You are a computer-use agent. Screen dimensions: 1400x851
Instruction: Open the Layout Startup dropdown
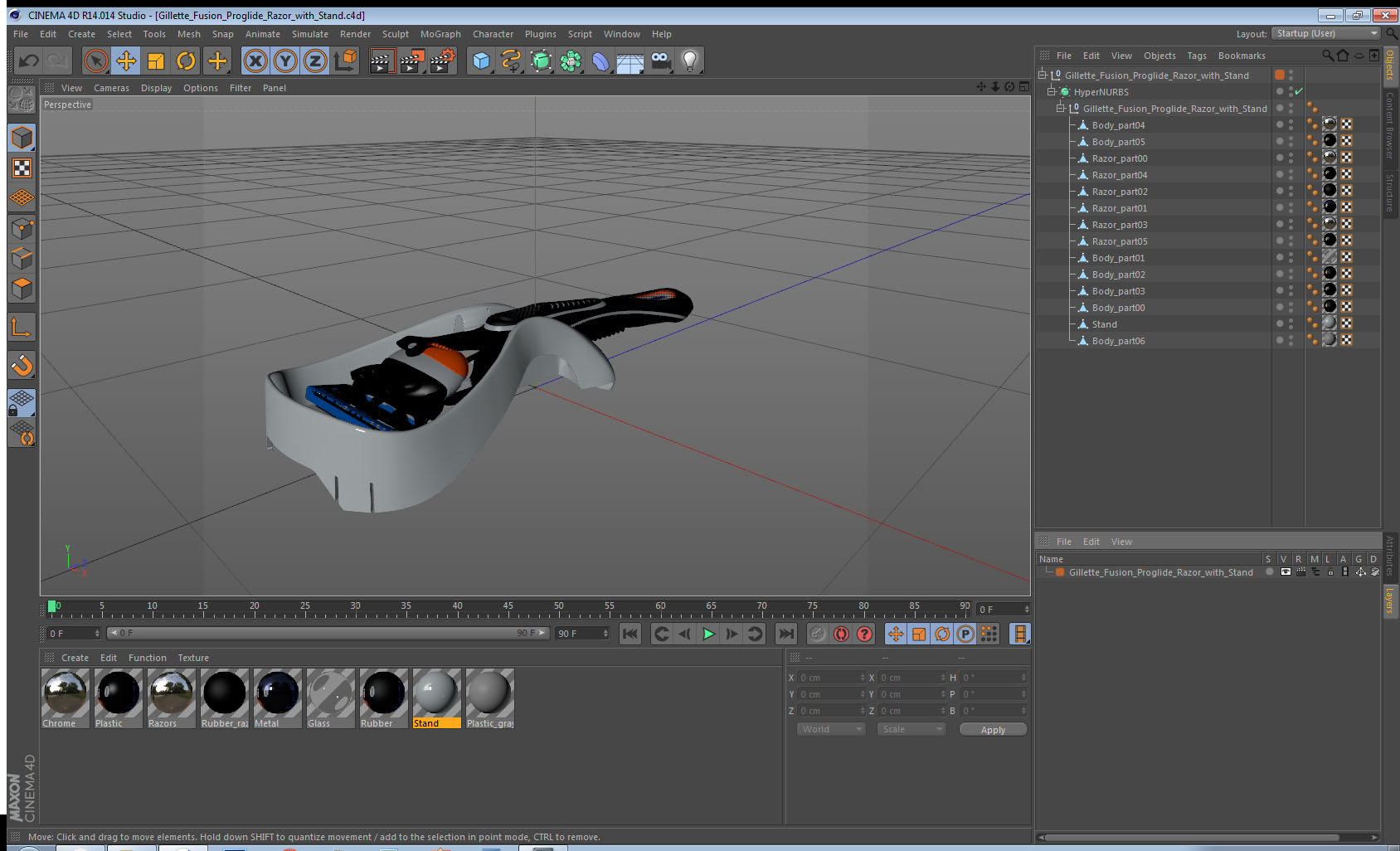click(1327, 33)
